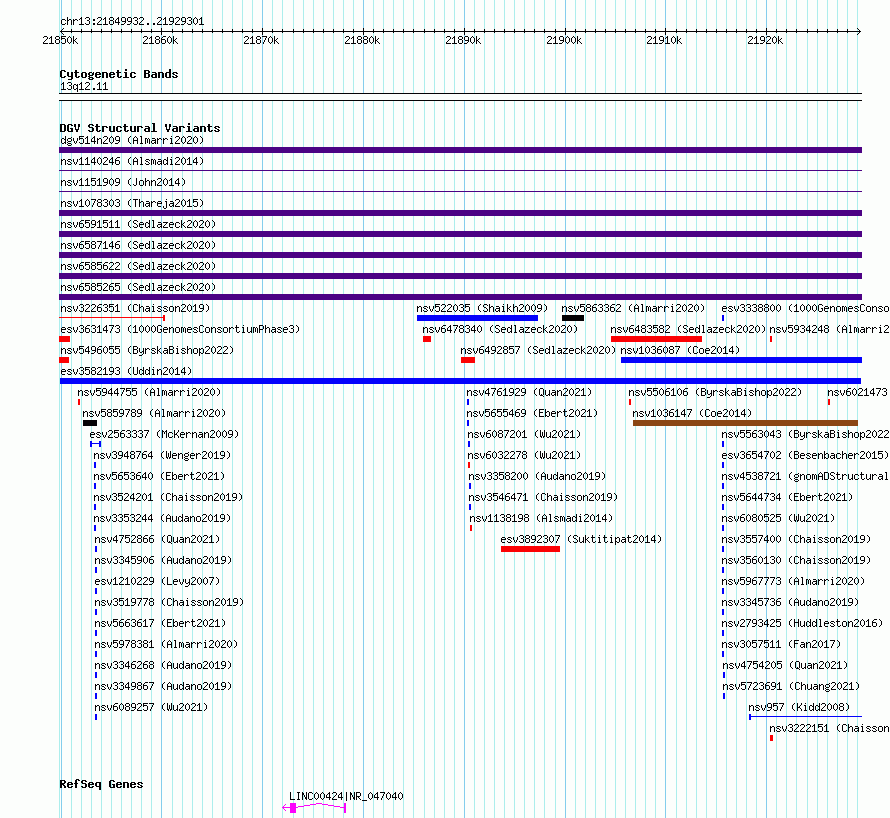Click the nsv1138198 (Alsmadi2014) label
Viewport: 890px width, 818px height.
tap(541, 518)
